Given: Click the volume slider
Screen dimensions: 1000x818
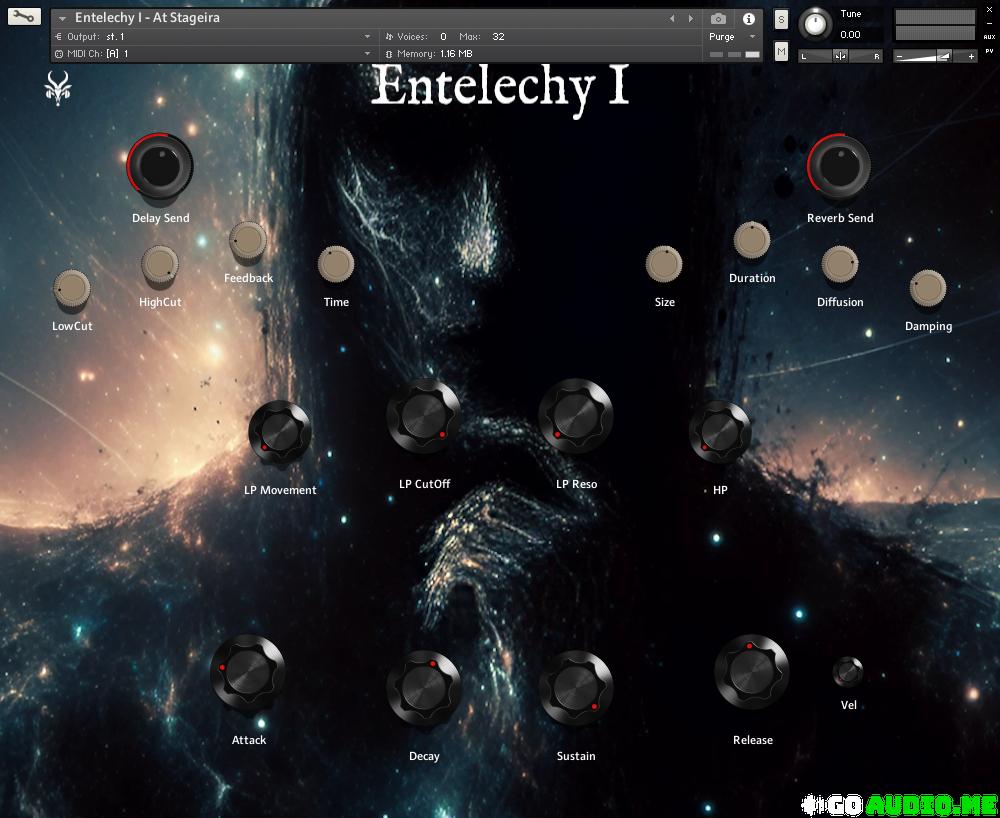Looking at the screenshot, I should point(935,56).
